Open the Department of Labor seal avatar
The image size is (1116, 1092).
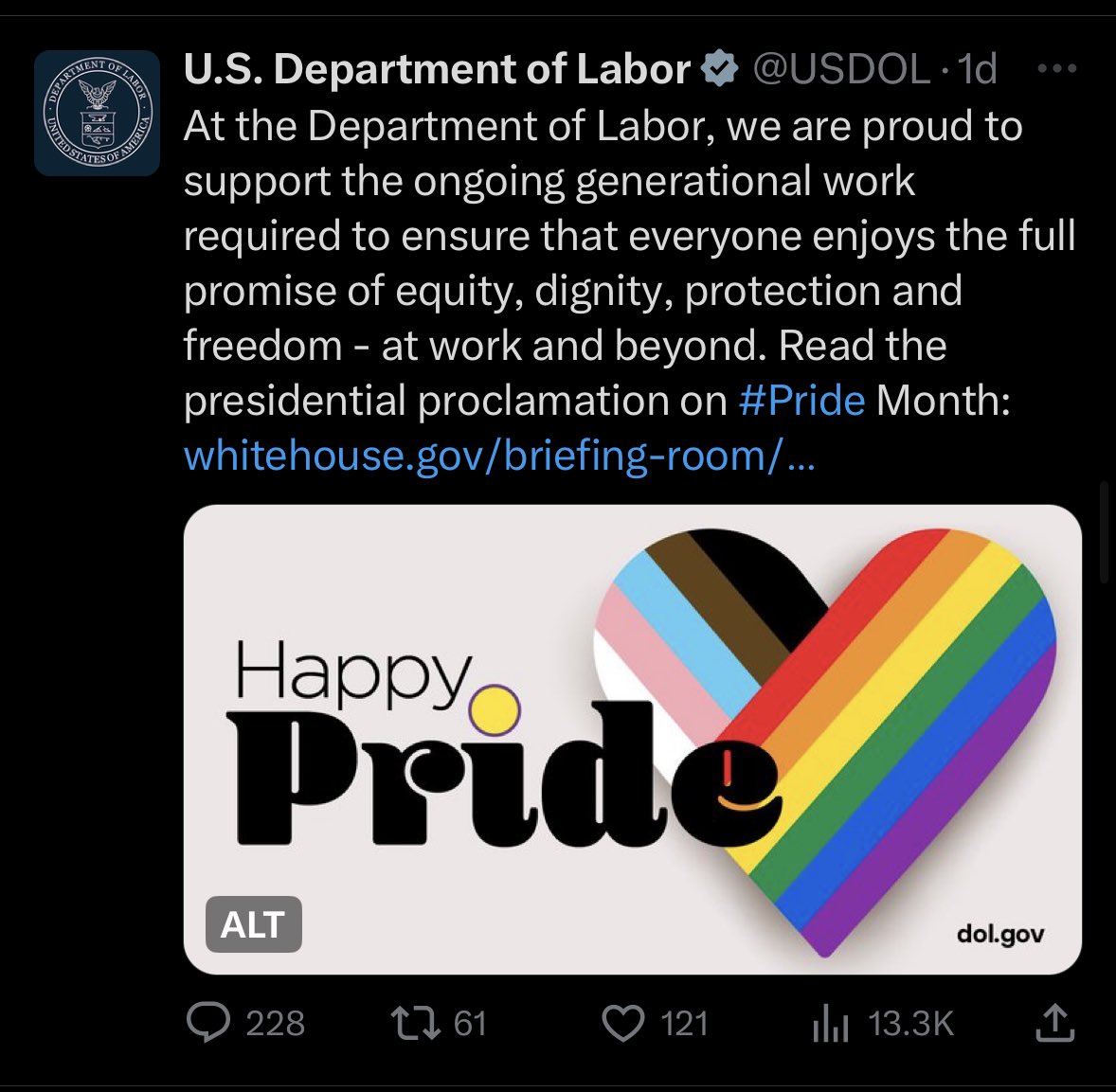(97, 114)
